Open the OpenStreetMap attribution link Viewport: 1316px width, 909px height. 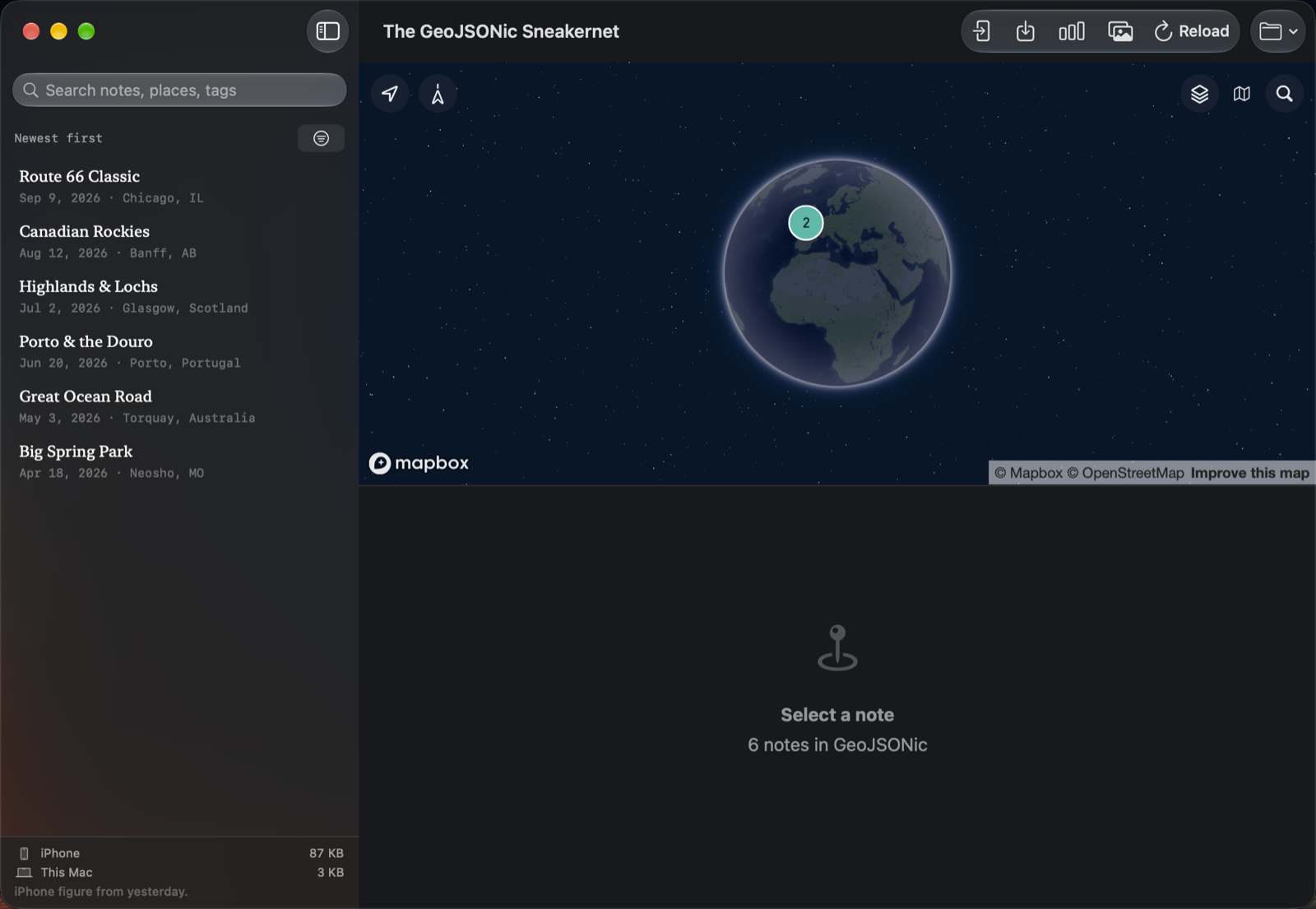coord(1125,473)
